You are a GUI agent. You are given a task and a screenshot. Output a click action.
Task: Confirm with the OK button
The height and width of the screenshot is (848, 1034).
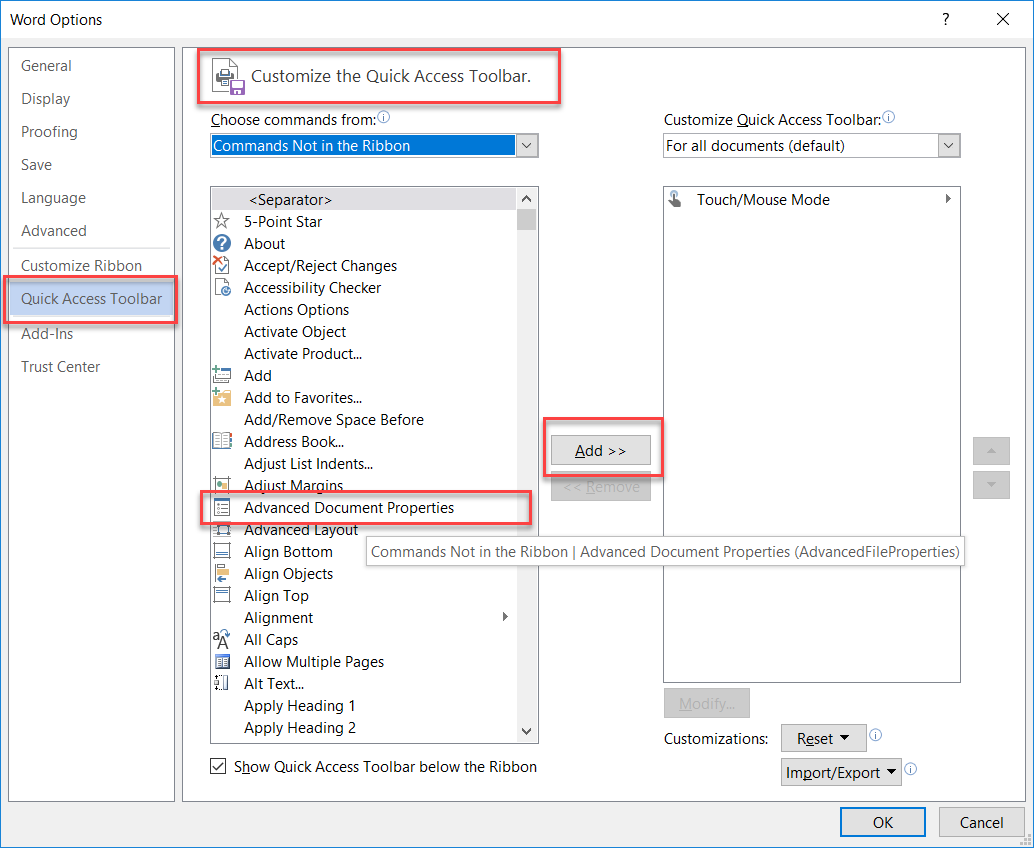pos(882,822)
